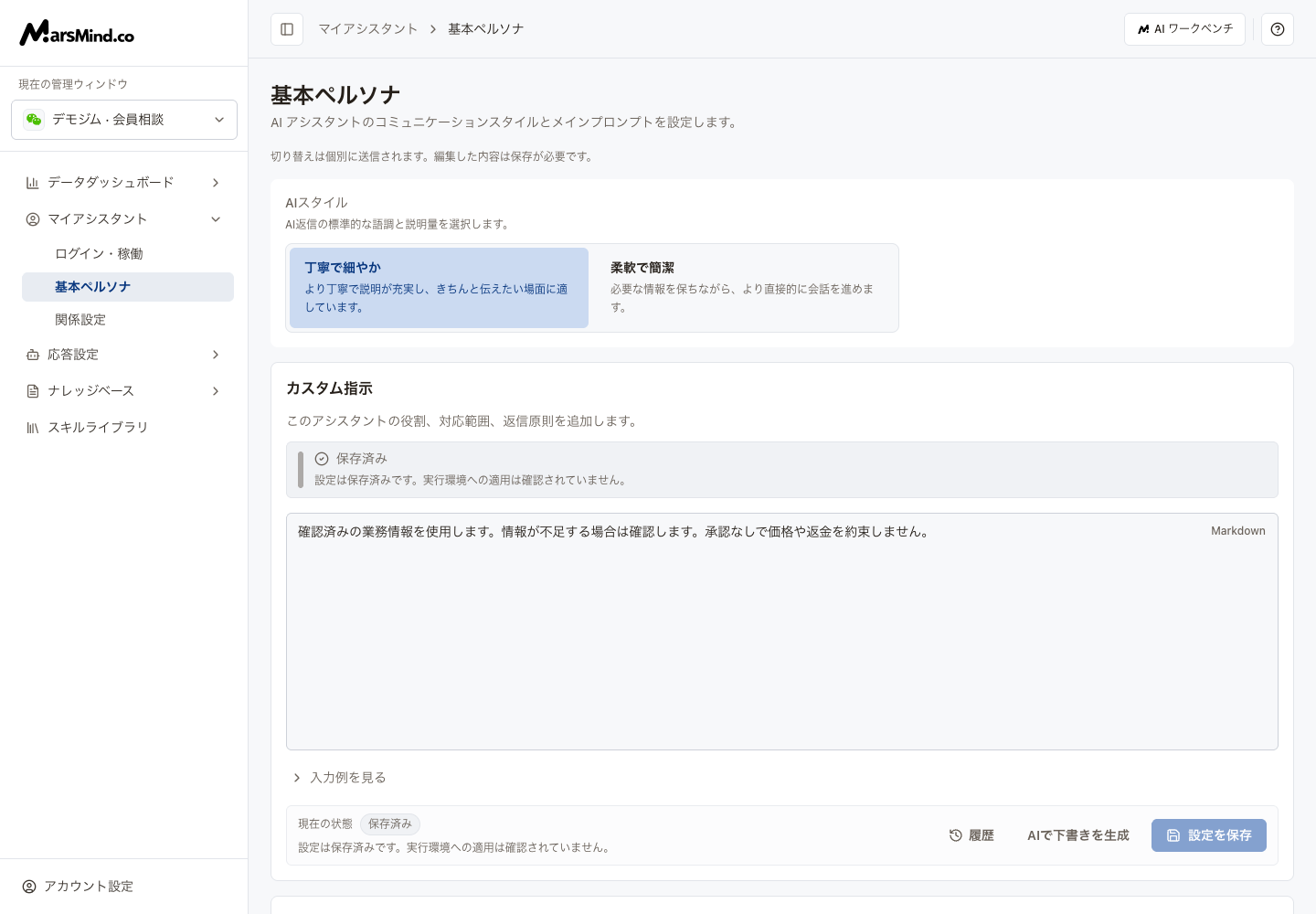This screenshot has width=1316, height=914.
Task: Collapse the マイアシスタント section chevron
Action: click(216, 219)
